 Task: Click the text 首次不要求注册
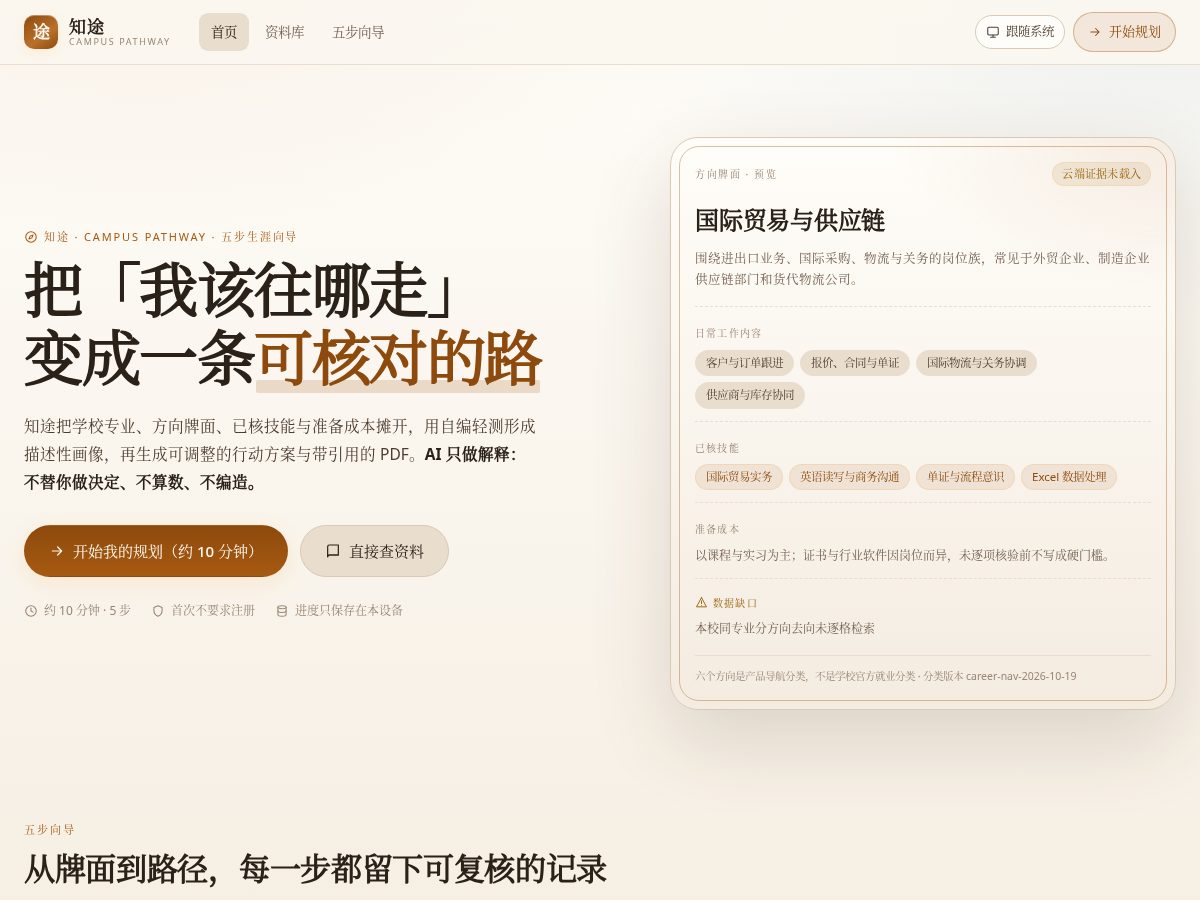[213, 610]
